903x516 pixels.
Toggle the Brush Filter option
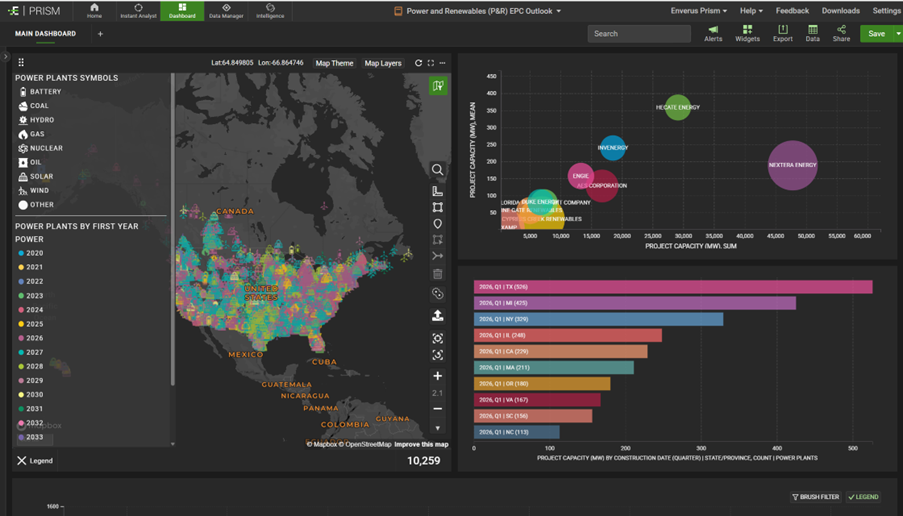[815, 497]
